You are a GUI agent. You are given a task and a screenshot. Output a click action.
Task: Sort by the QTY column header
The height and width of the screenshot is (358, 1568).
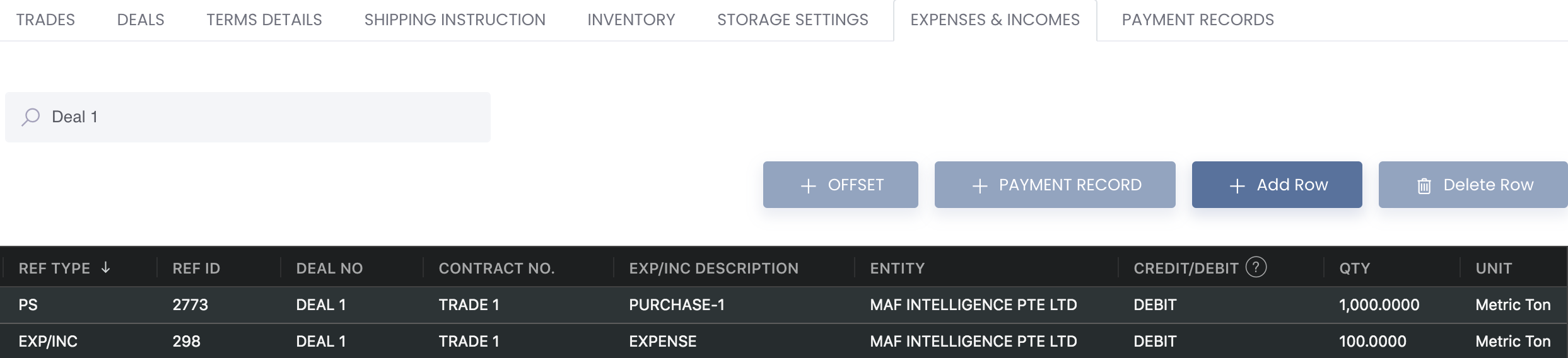pos(1355,268)
